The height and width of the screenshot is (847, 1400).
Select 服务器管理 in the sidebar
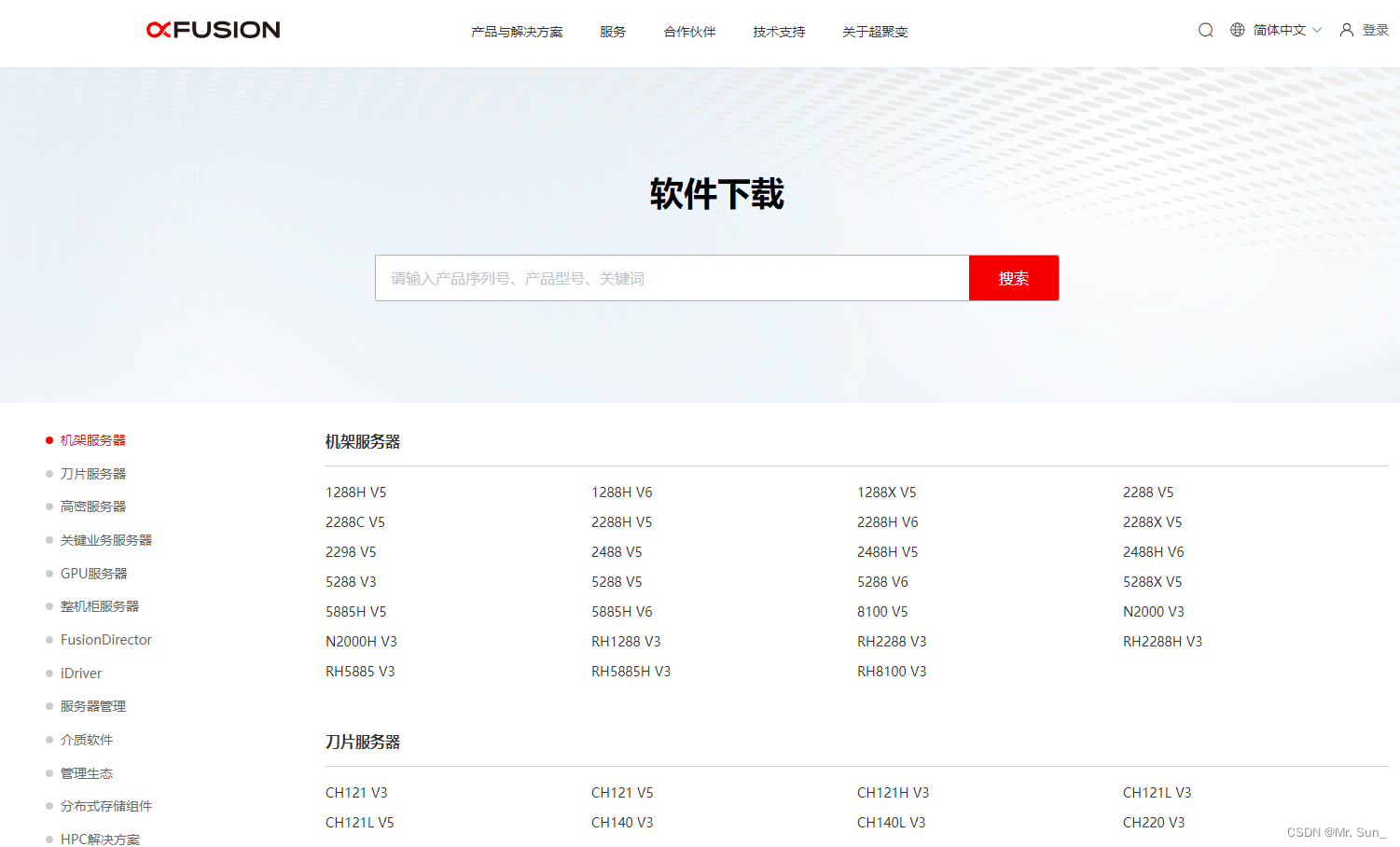(93, 706)
